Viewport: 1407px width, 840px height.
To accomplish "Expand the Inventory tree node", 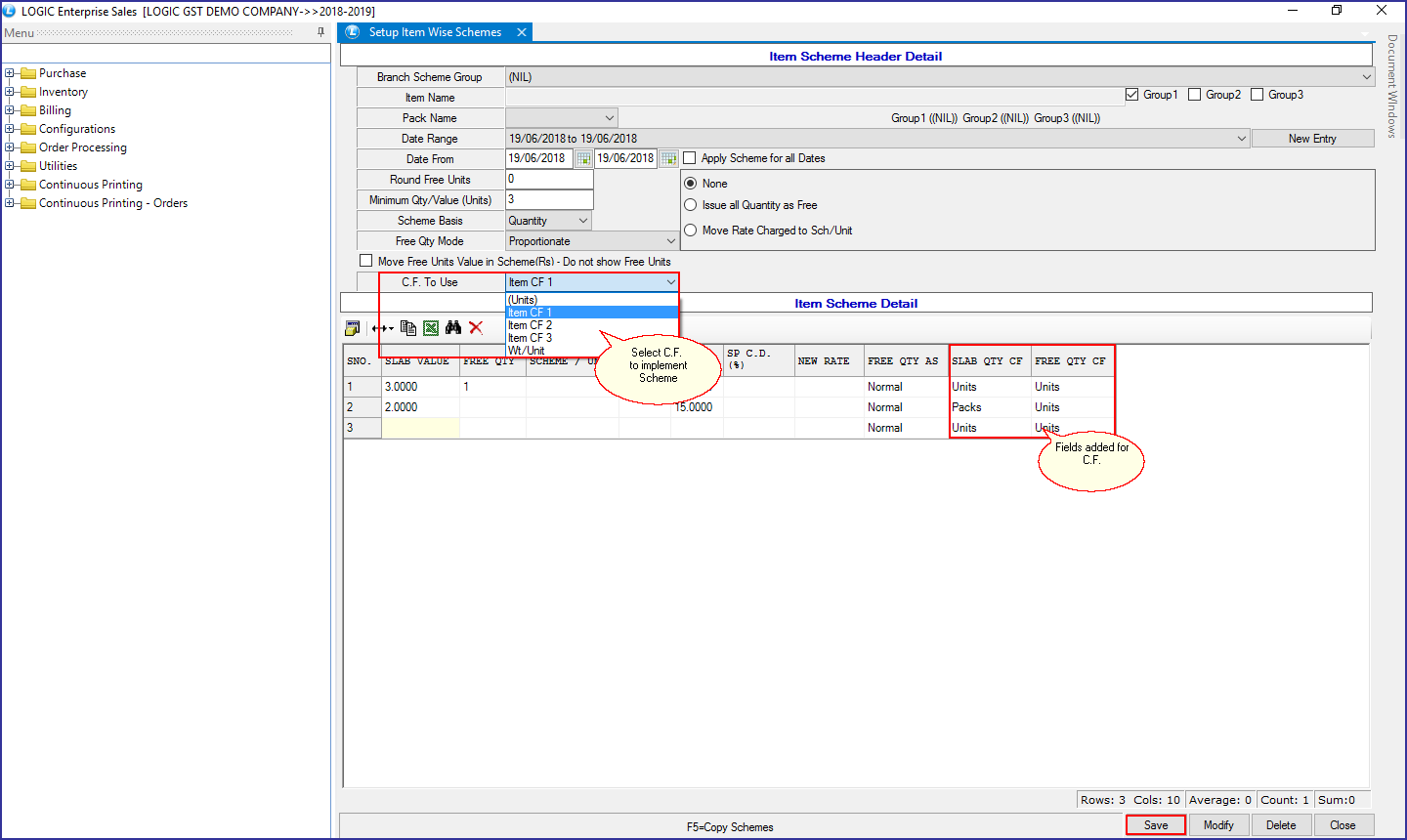I will point(10,92).
